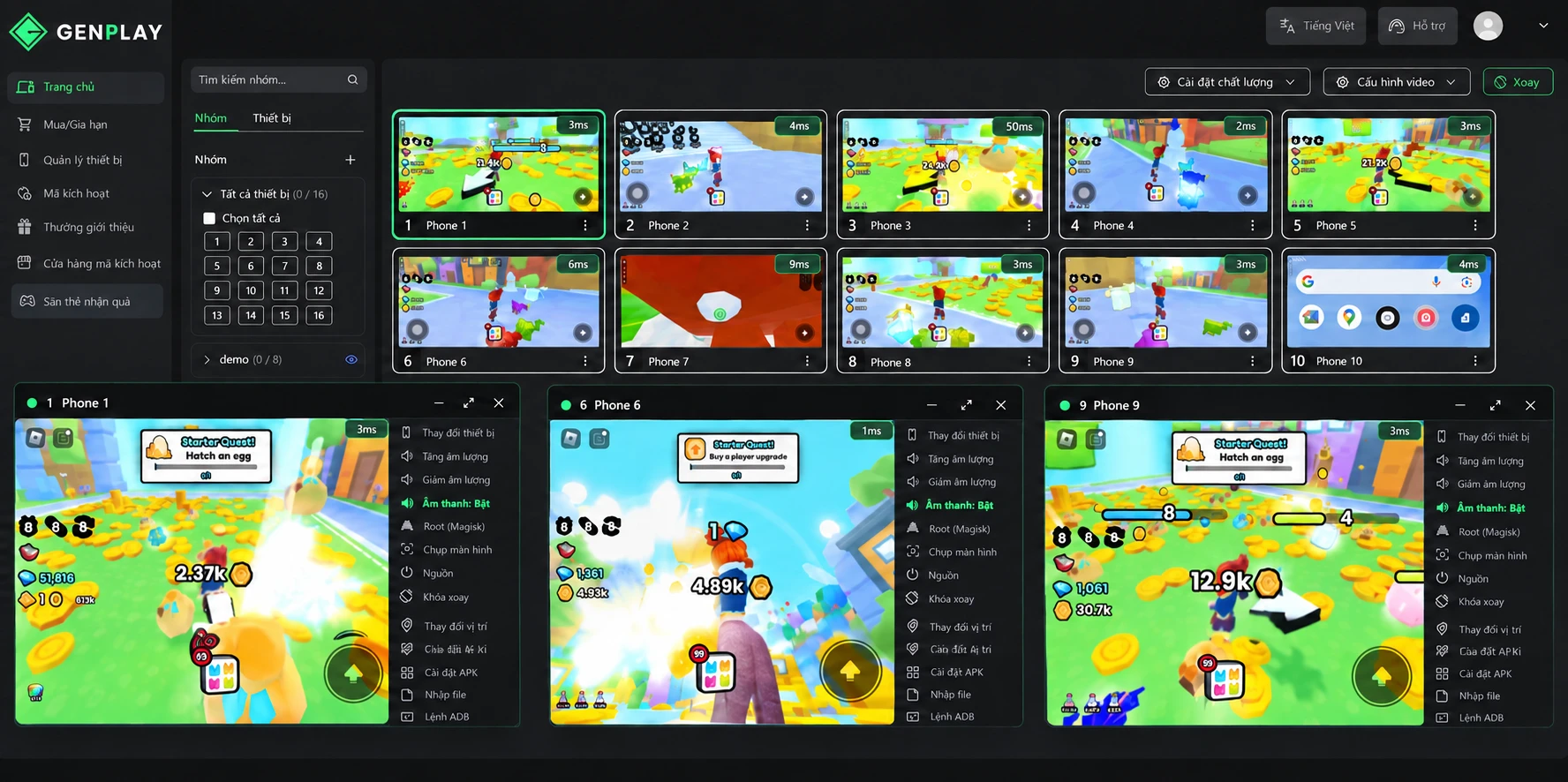Screen dimensions: 1568x782
Task: Click the user avatar
Action: click(1488, 26)
